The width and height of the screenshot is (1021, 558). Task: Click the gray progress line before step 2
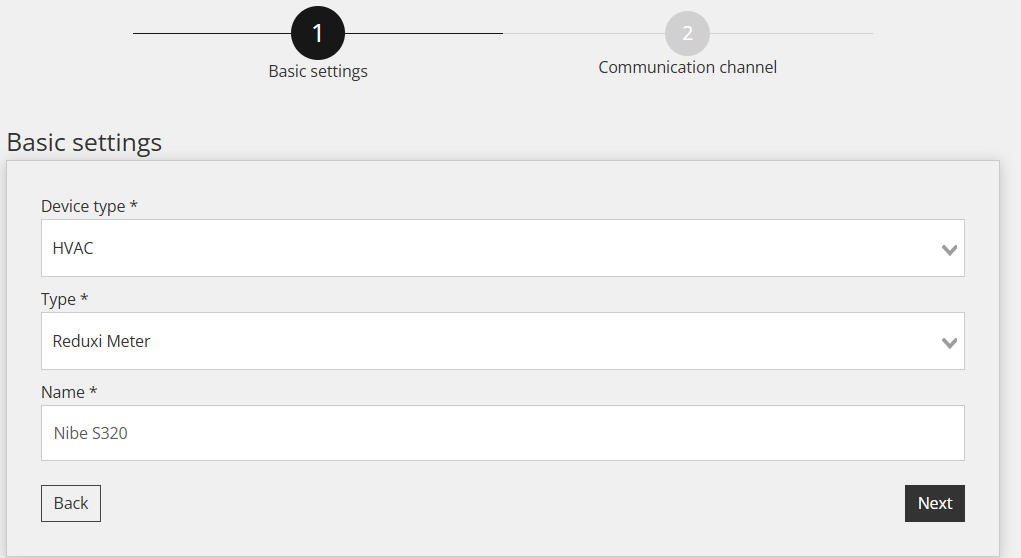pos(583,33)
